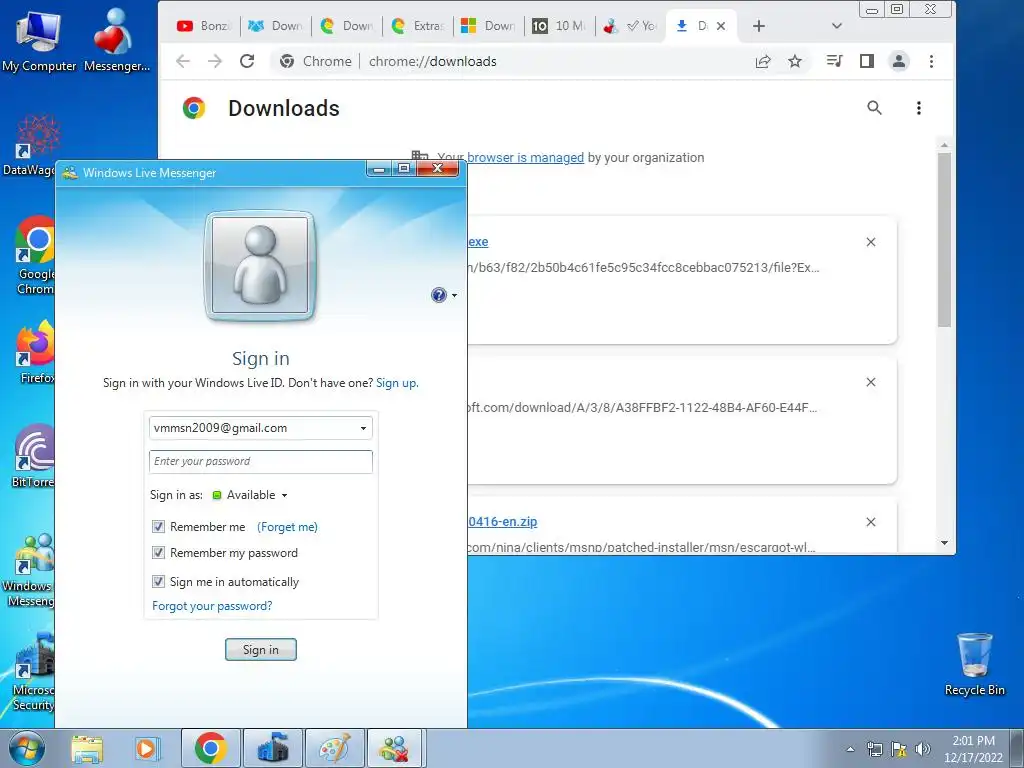Switch to the 10 M... tab
The width and height of the screenshot is (1024, 768).
coord(560,26)
